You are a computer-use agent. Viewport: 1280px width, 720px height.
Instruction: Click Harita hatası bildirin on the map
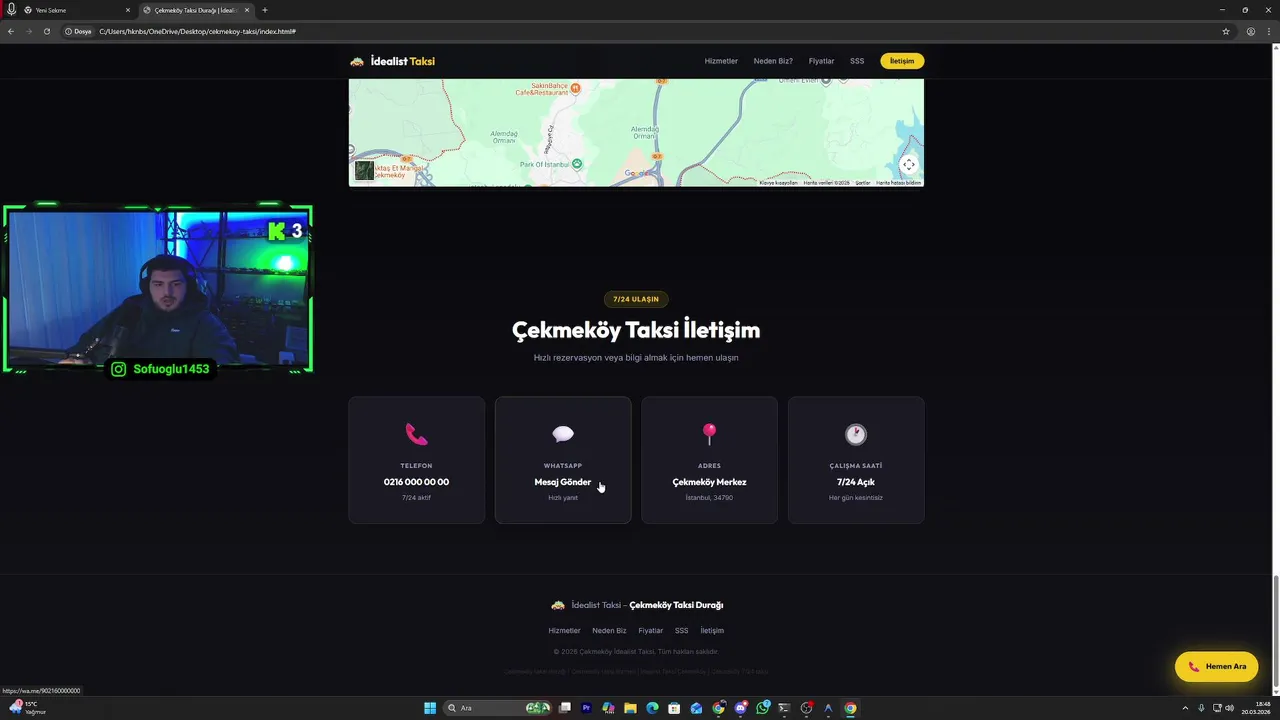pyautogui.click(x=899, y=183)
